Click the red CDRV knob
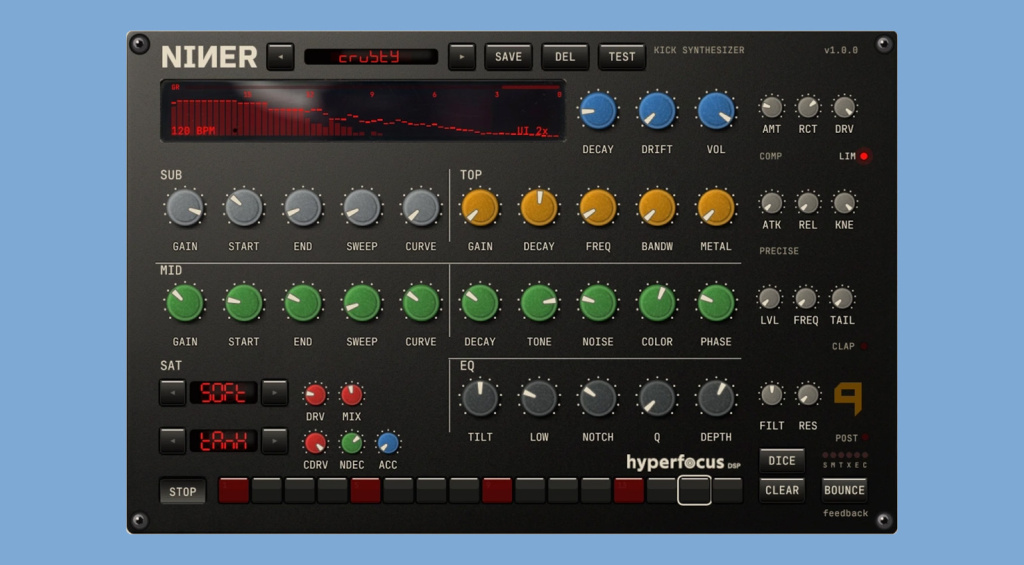Screen dimensions: 1024x565 click(x=315, y=443)
